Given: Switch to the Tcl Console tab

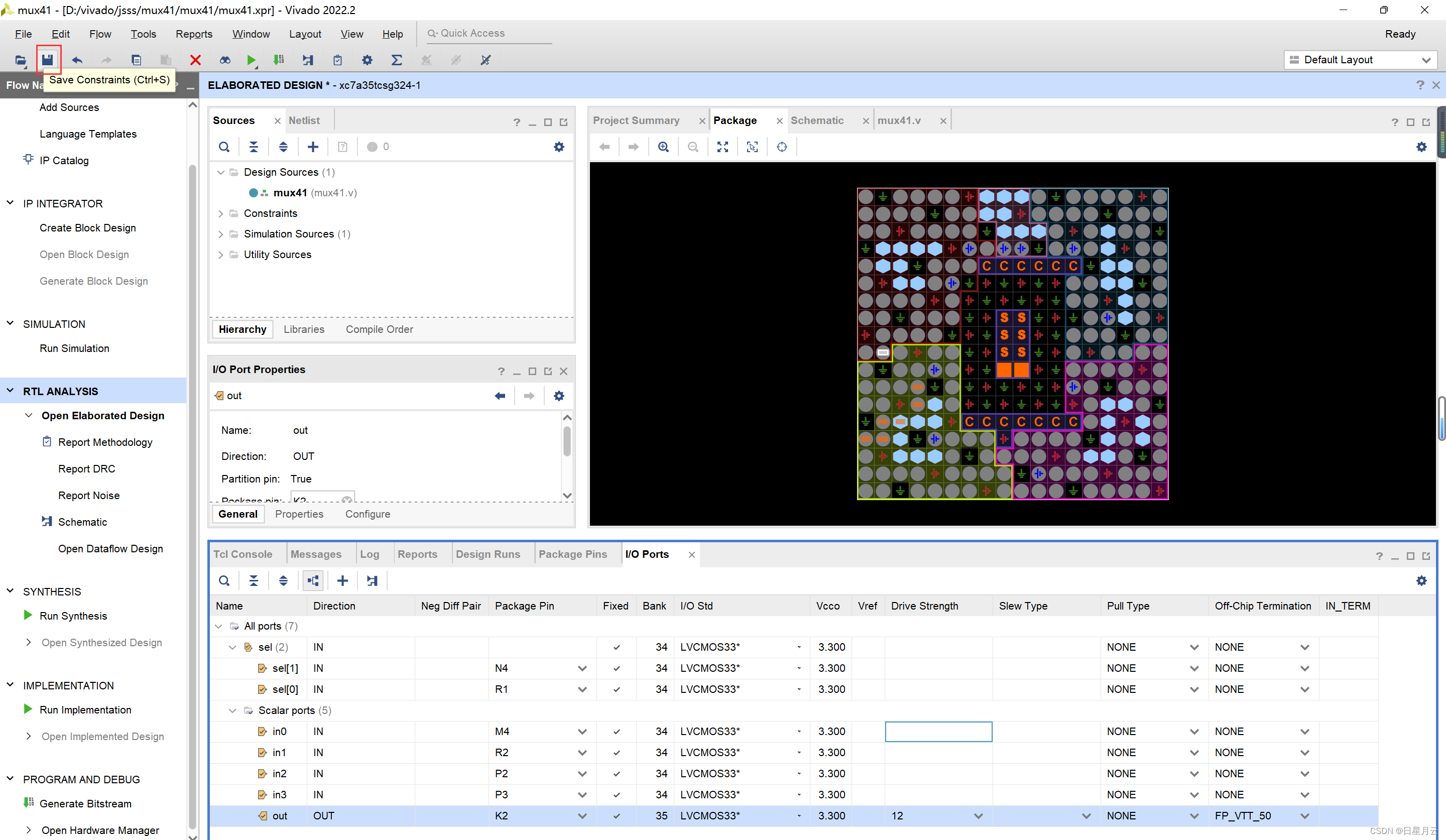Looking at the screenshot, I should pos(243,554).
